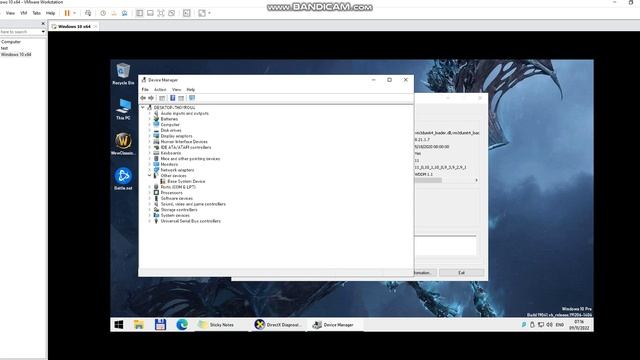The image size is (640, 360).
Task: Enter full screen mode via toolbar icon
Action: (161, 13)
